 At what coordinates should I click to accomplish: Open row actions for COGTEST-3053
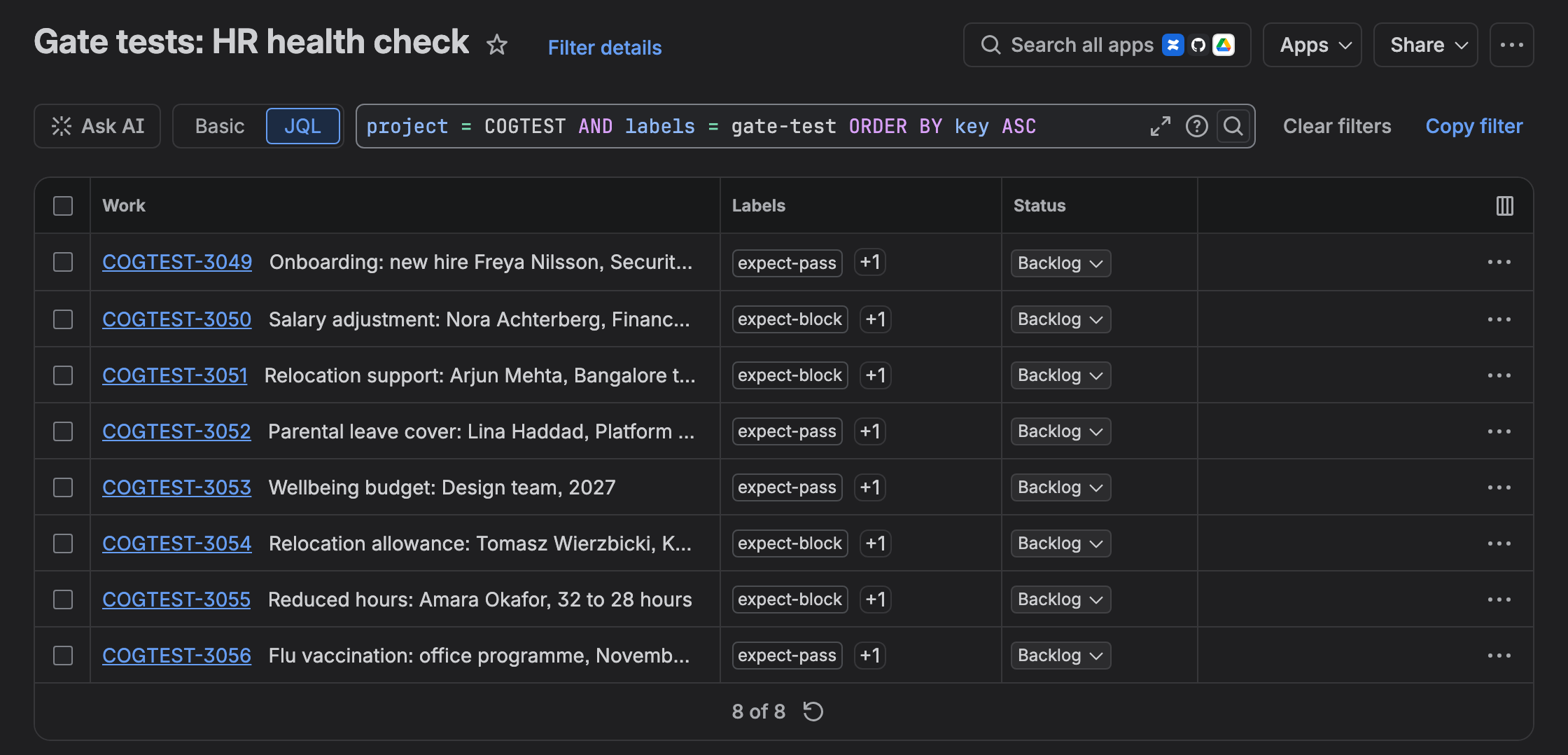point(1499,487)
